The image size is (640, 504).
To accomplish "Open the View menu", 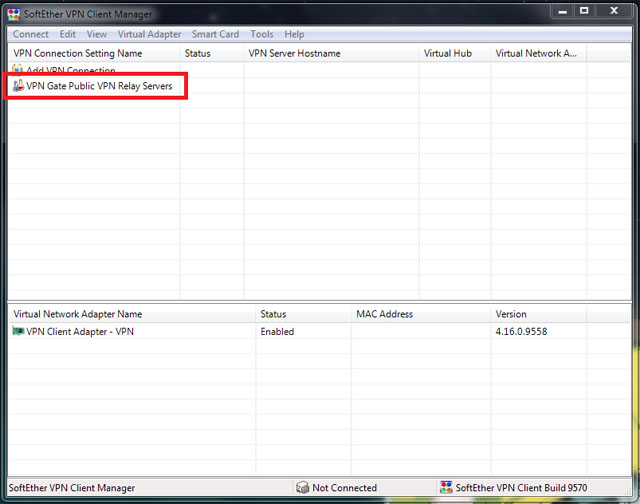I will click(97, 34).
